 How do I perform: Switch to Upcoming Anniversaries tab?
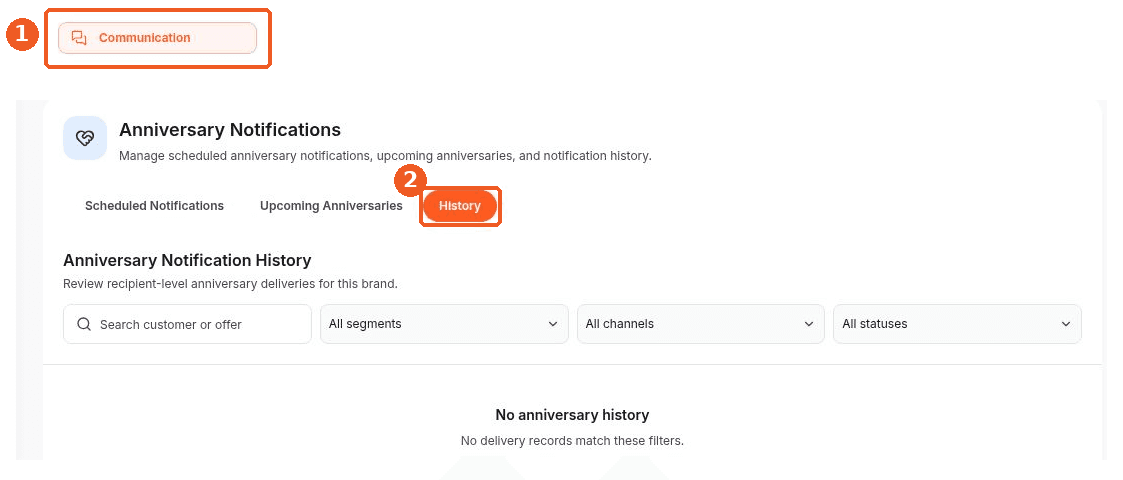coord(331,206)
